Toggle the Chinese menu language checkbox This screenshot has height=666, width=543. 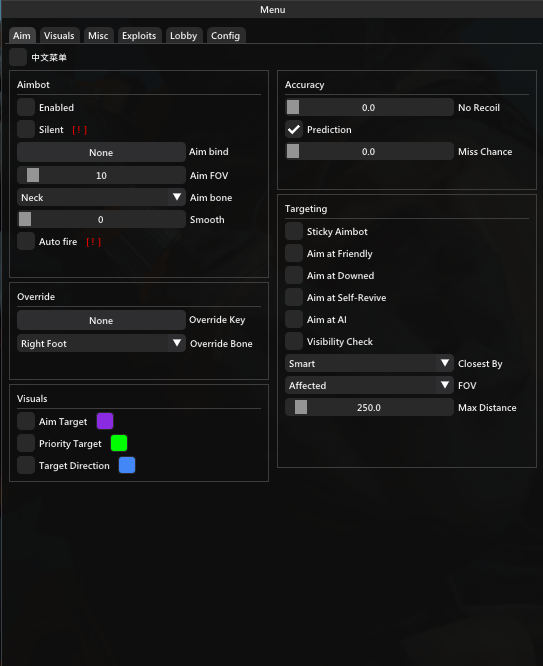pyautogui.click(x=18, y=57)
